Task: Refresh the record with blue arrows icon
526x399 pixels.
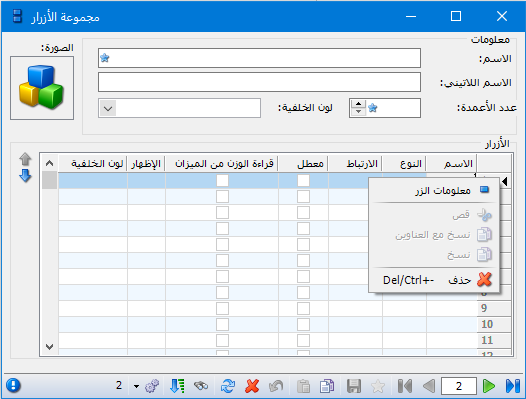Action: point(228,386)
